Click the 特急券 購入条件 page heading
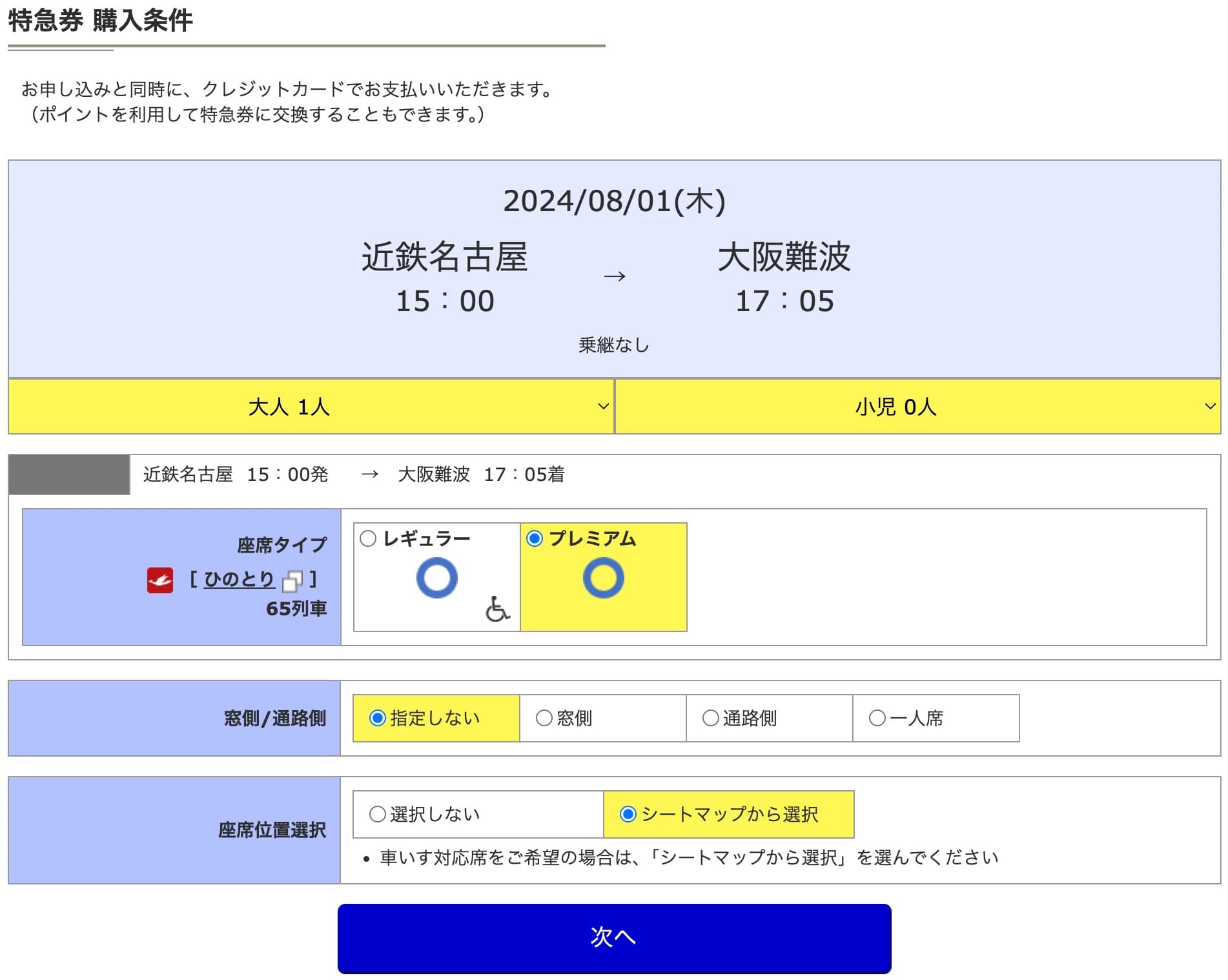This screenshot has height=980, width=1228. click(x=100, y=20)
